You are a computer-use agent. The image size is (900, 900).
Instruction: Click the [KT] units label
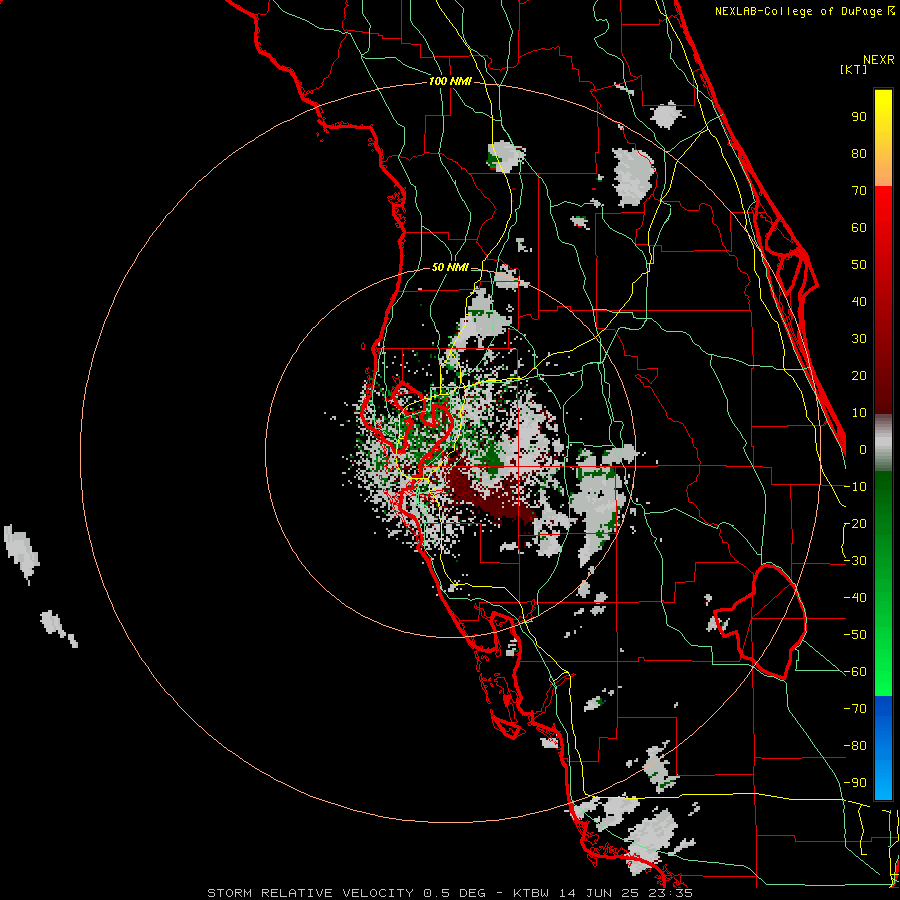854,69
